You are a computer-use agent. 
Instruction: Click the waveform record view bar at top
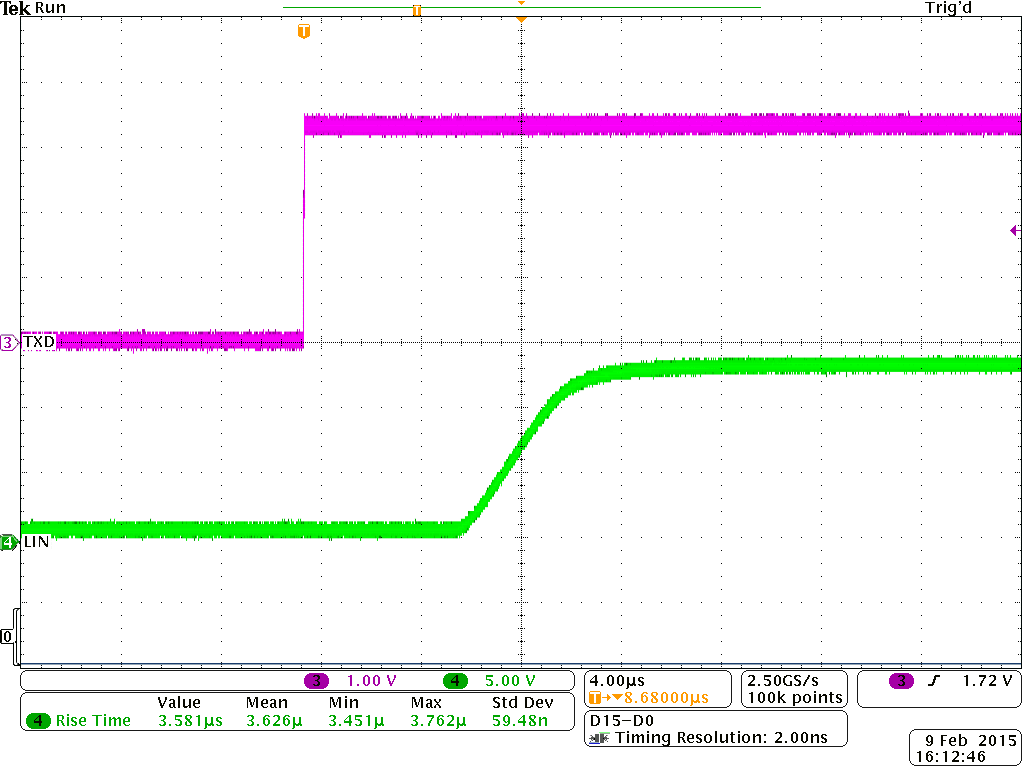point(521,9)
